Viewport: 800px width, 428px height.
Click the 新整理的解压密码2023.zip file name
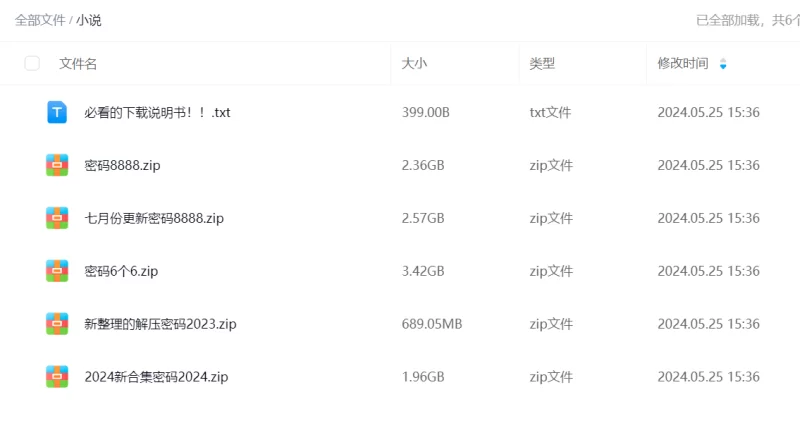pos(160,324)
